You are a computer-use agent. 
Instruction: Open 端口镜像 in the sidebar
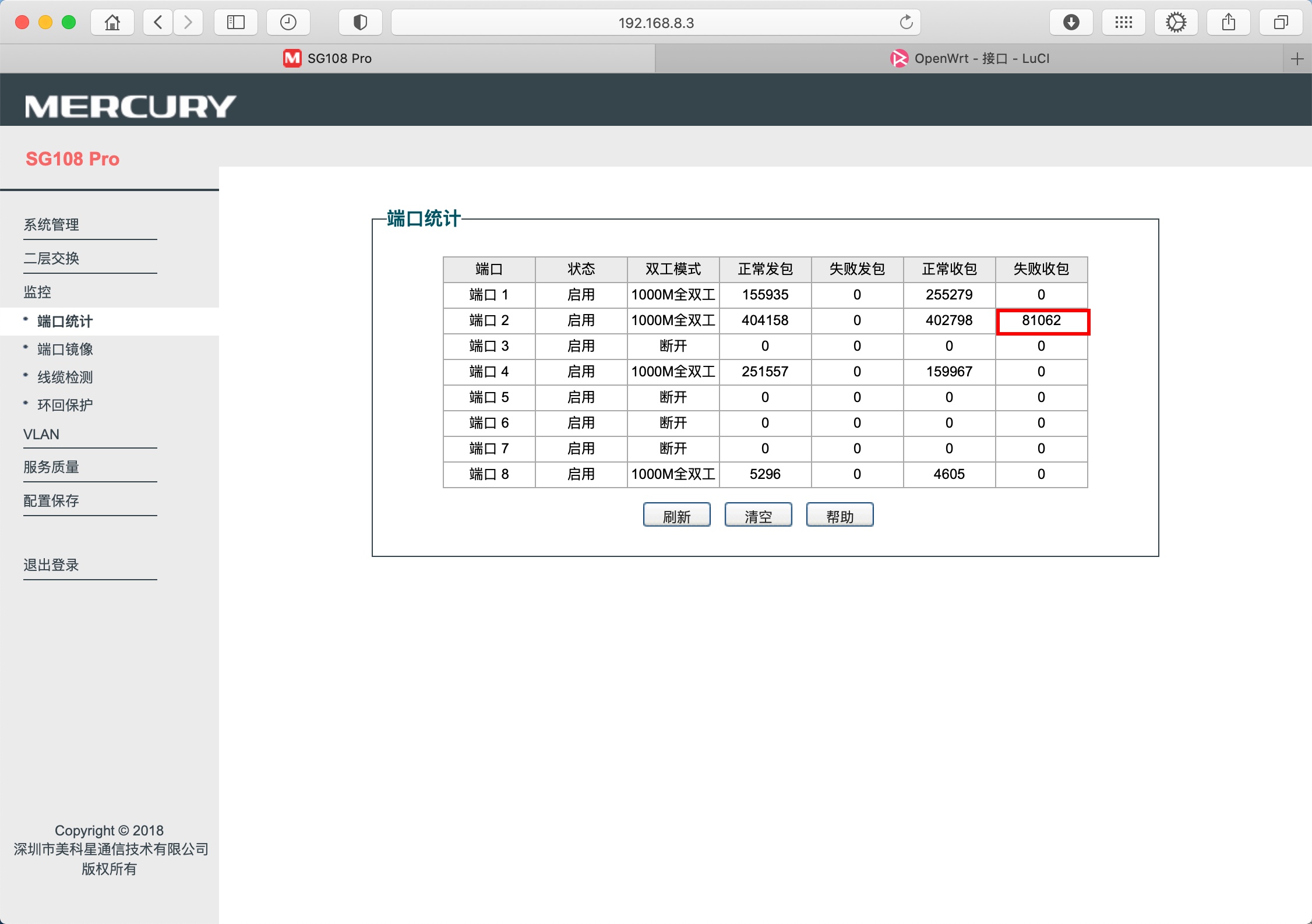[x=65, y=349]
